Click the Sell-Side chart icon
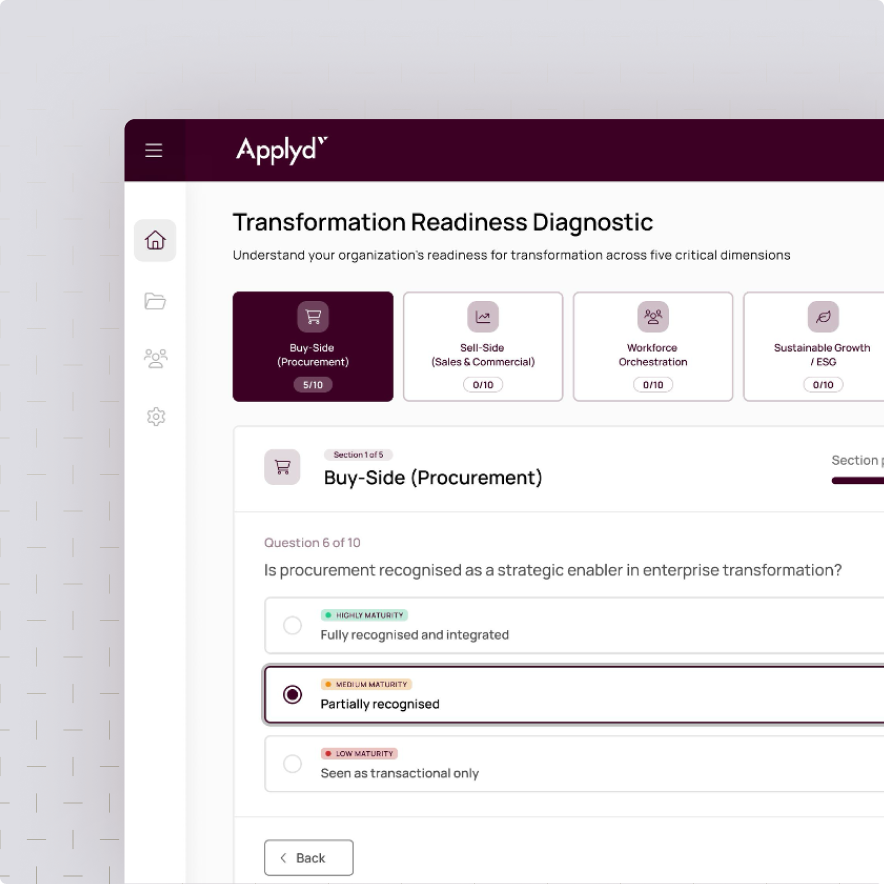Image resolution: width=884 pixels, height=884 pixels. click(x=483, y=314)
